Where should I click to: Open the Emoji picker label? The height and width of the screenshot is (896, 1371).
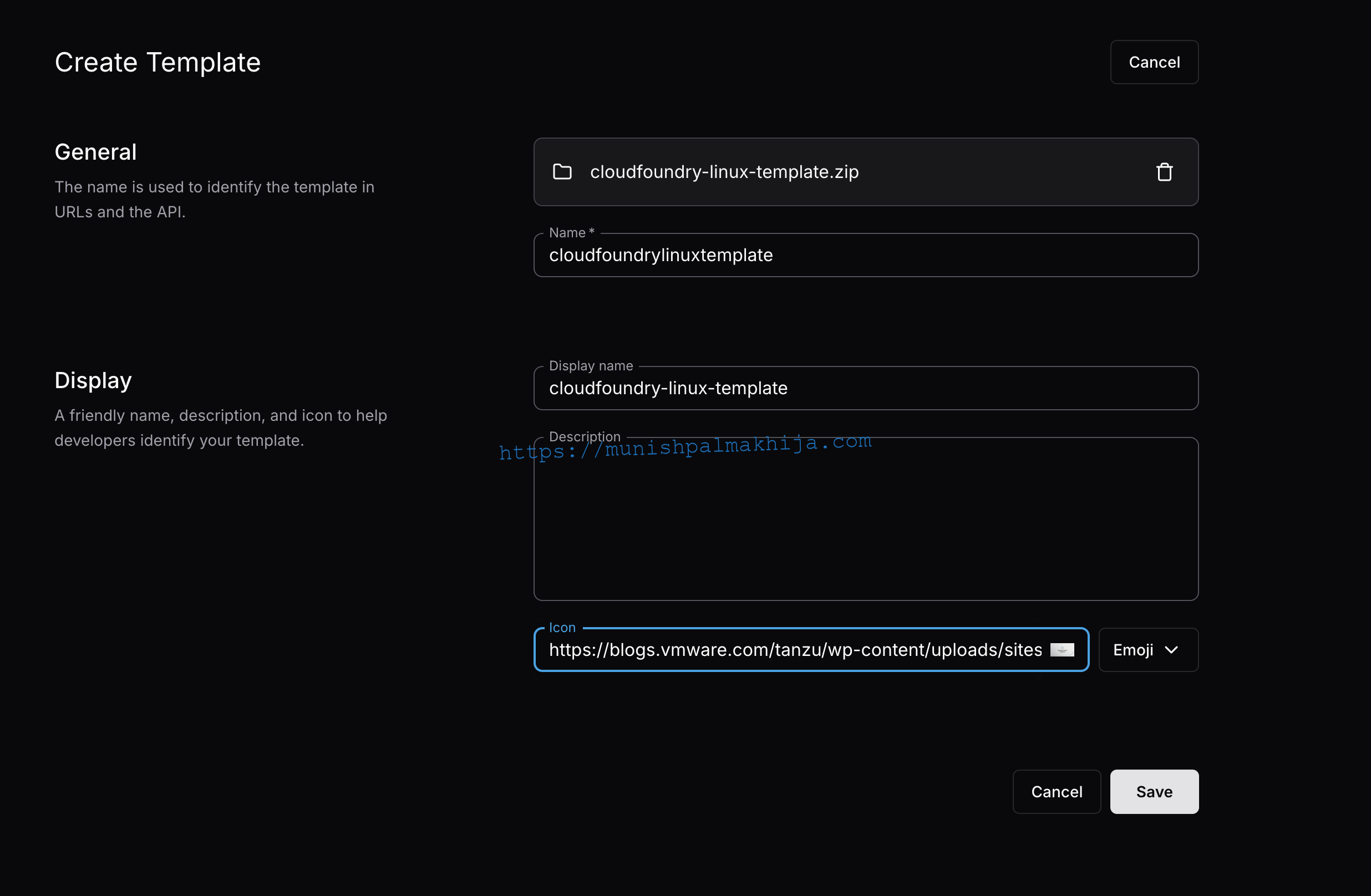(1133, 650)
